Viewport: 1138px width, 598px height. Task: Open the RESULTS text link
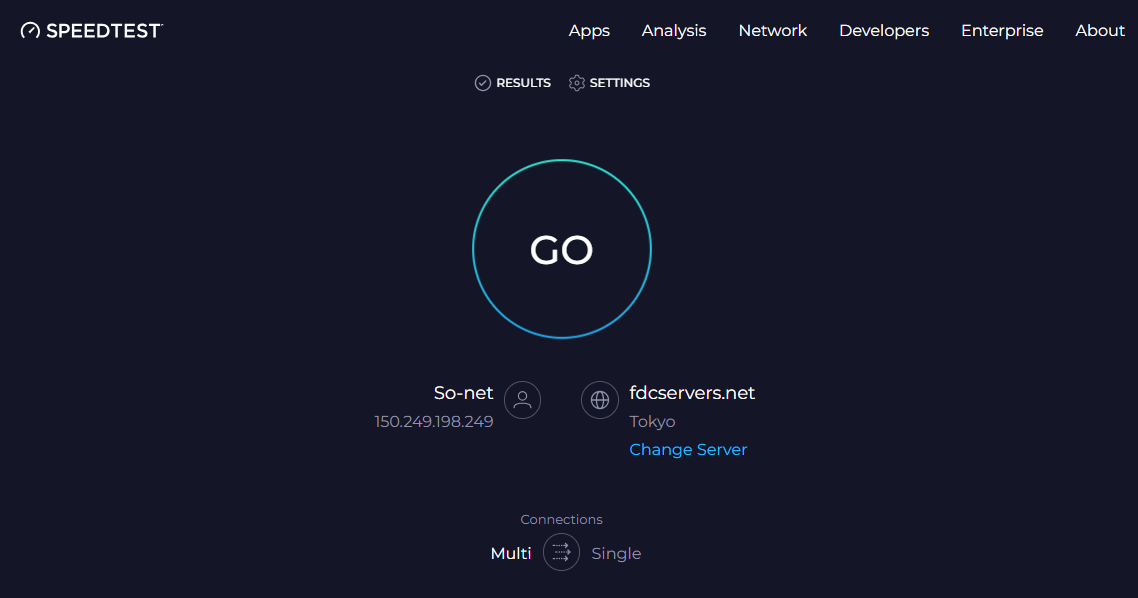point(523,83)
